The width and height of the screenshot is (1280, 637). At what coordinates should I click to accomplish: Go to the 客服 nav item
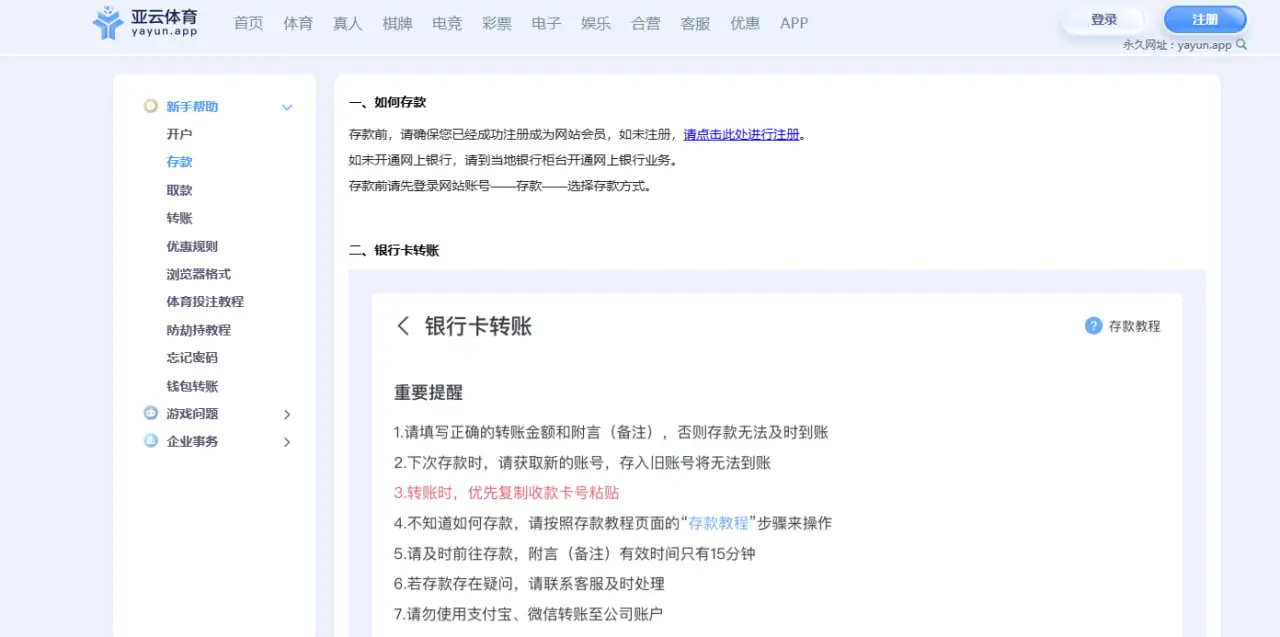click(695, 23)
